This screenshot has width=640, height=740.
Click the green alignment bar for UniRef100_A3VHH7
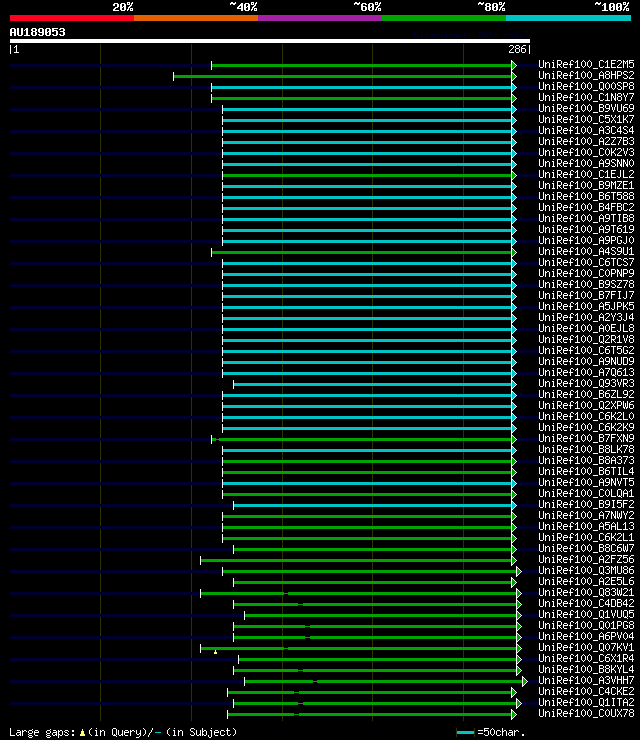[384, 681]
